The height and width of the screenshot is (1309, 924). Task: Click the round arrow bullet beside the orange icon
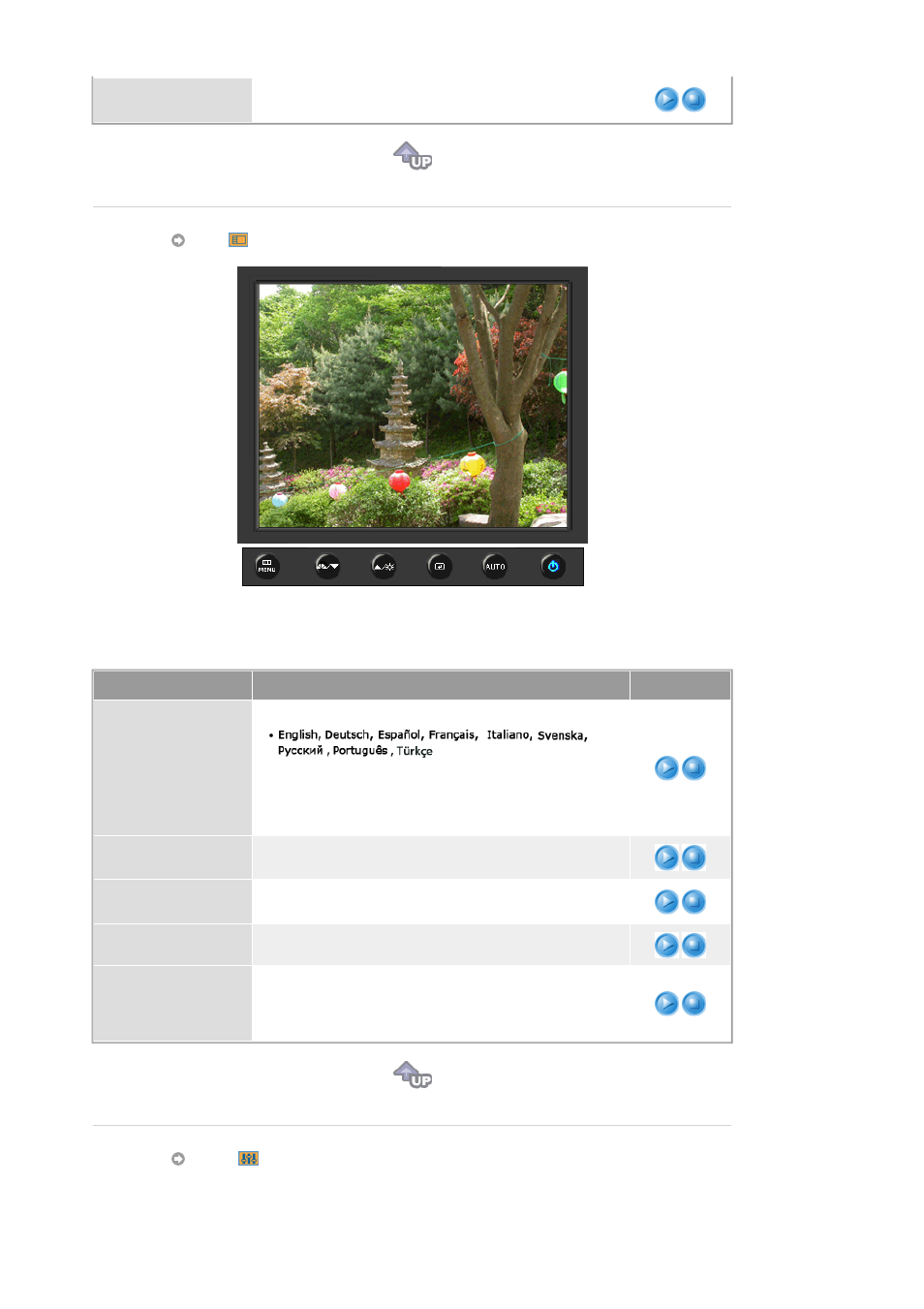[178, 240]
